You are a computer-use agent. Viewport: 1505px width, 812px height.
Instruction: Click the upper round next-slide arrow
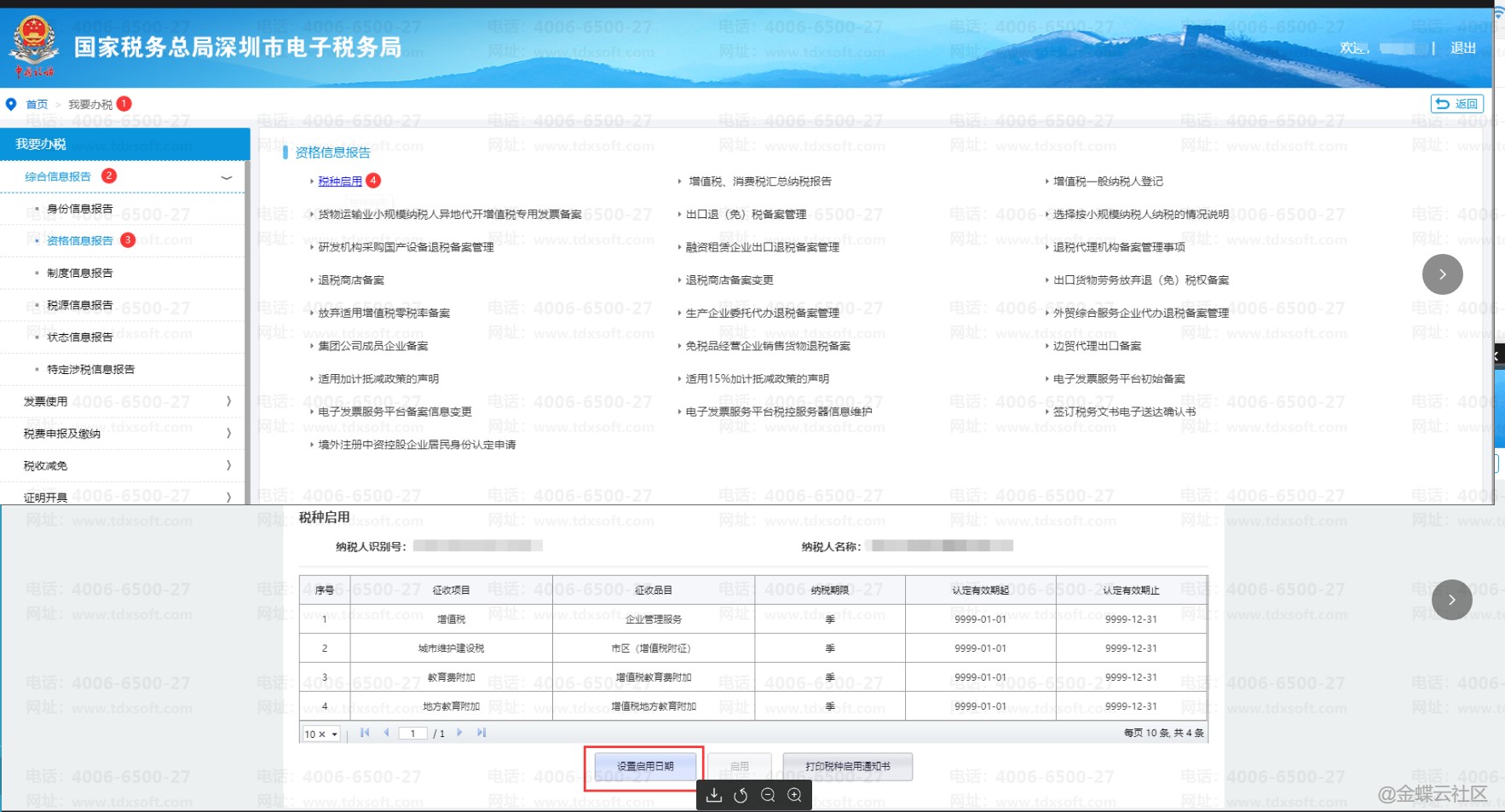1442,274
